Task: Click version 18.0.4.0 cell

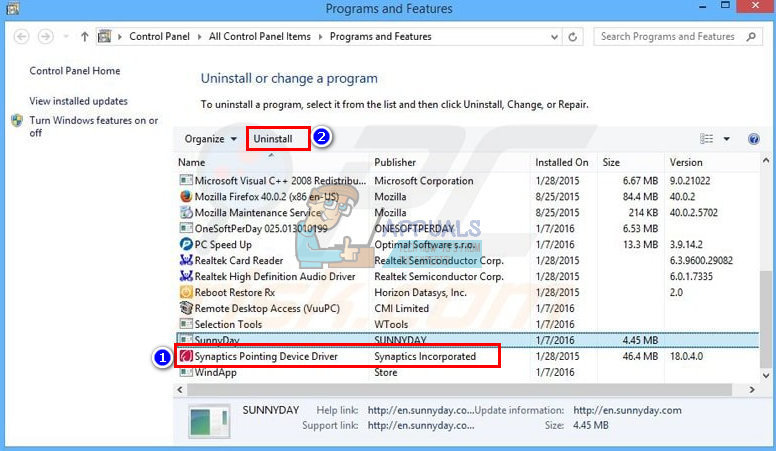Action: (686, 356)
